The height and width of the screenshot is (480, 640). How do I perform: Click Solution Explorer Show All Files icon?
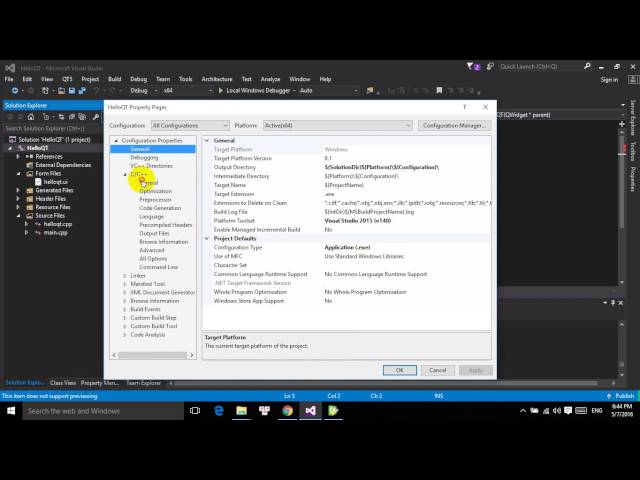82,117
